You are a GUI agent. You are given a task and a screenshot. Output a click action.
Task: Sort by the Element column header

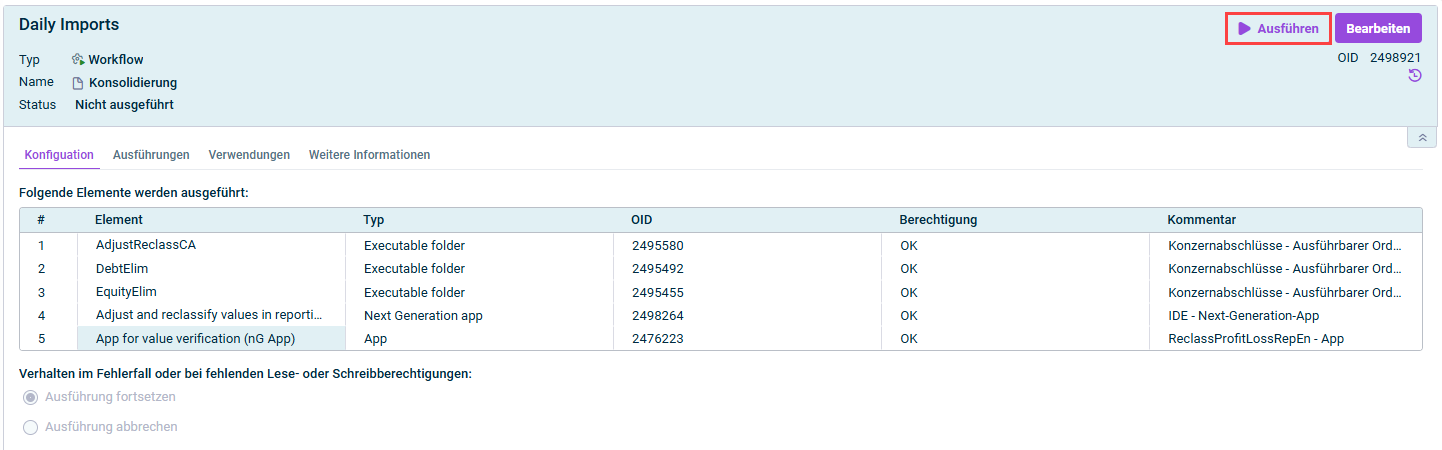119,220
